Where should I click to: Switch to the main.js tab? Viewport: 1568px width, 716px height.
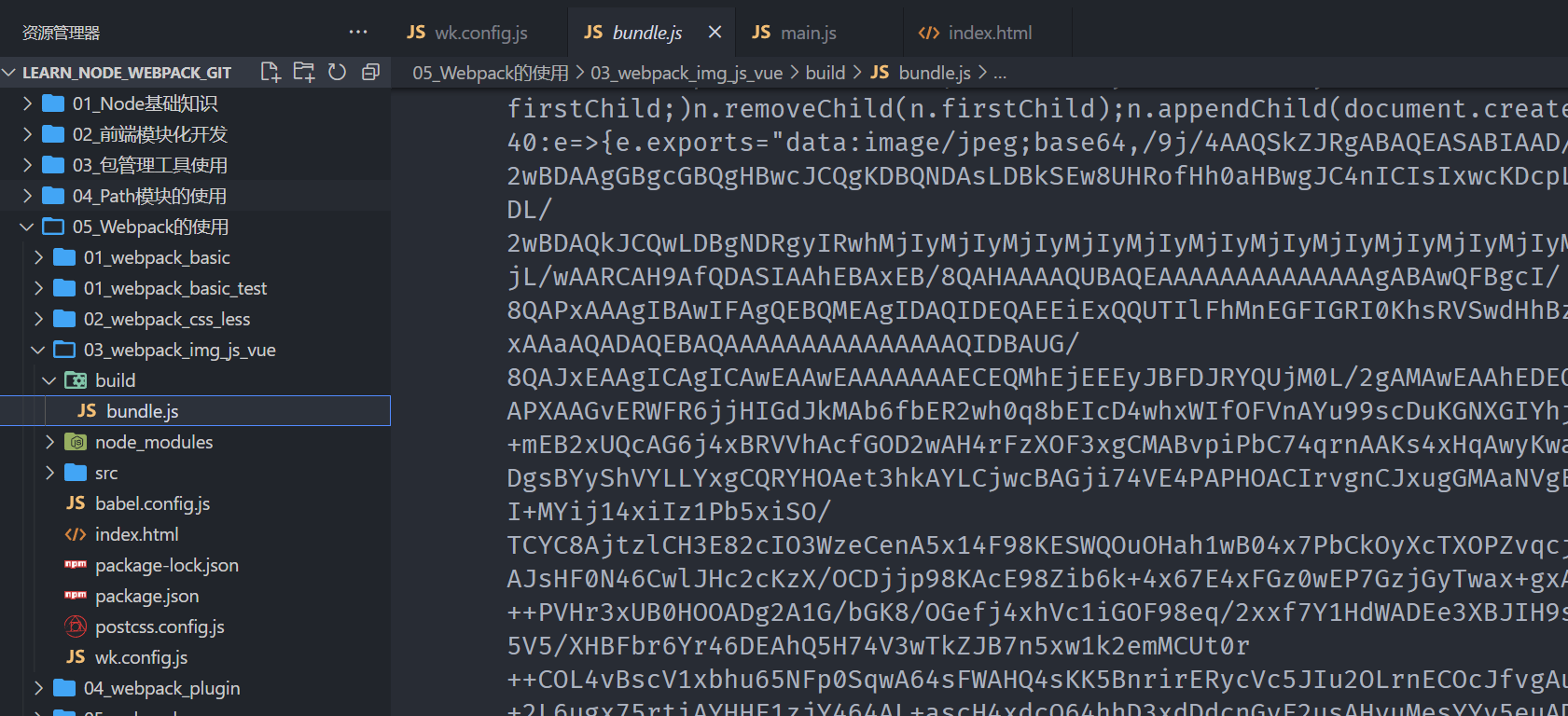coord(795,33)
